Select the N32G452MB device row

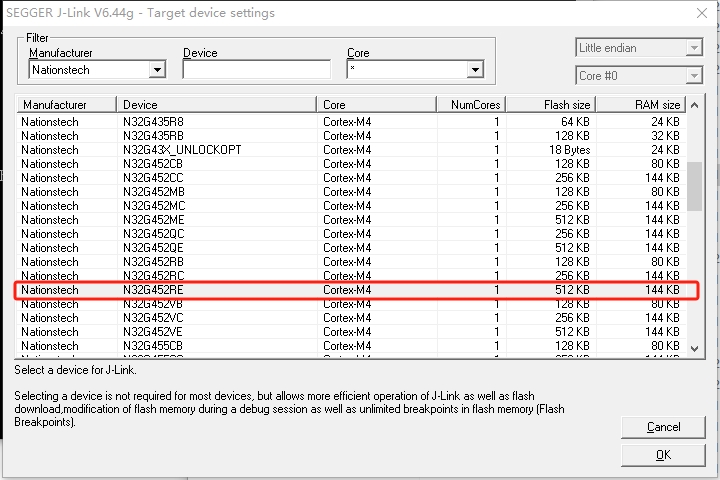pyautogui.click(x=352, y=192)
